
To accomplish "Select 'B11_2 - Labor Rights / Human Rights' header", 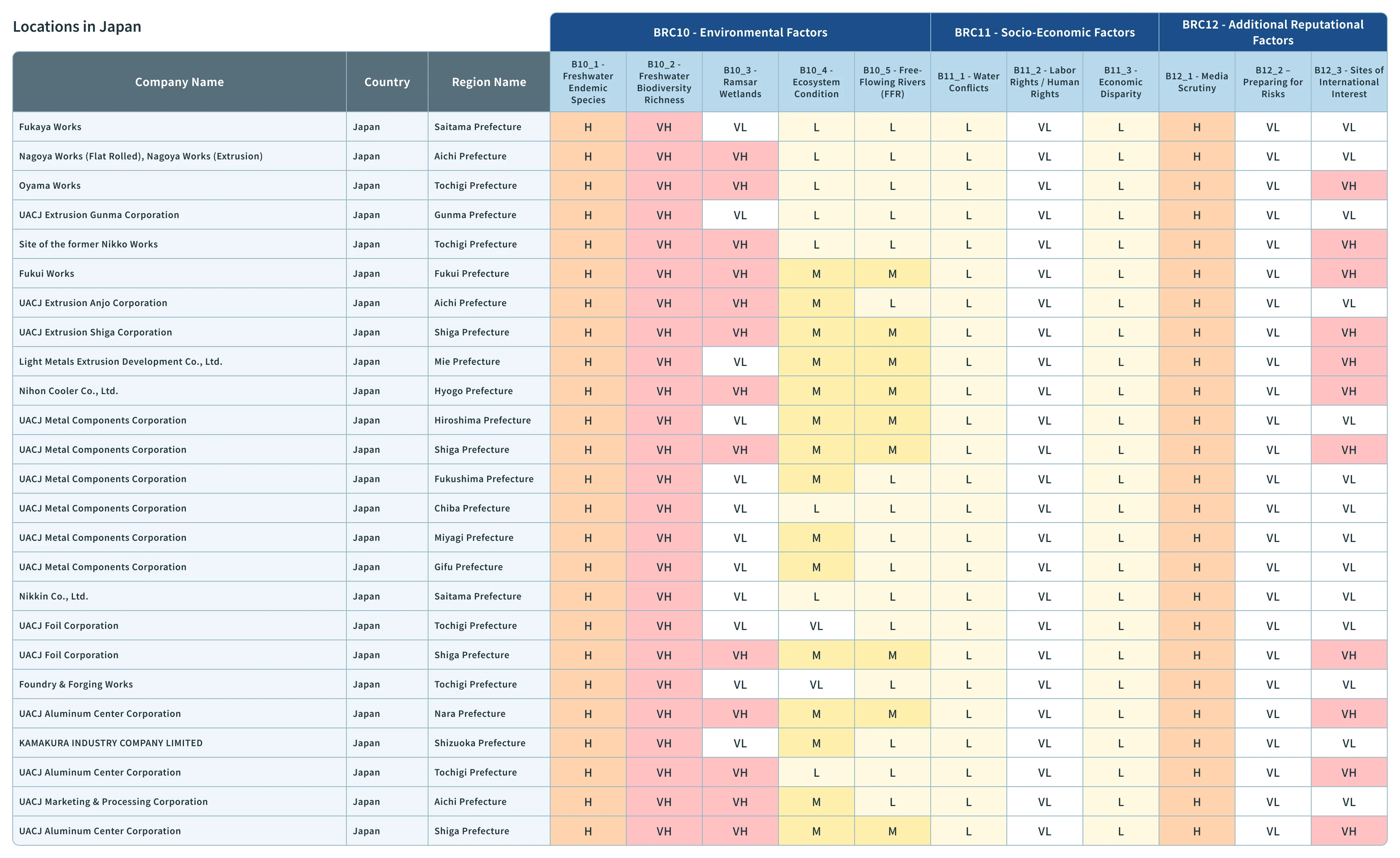I will 1045,82.
